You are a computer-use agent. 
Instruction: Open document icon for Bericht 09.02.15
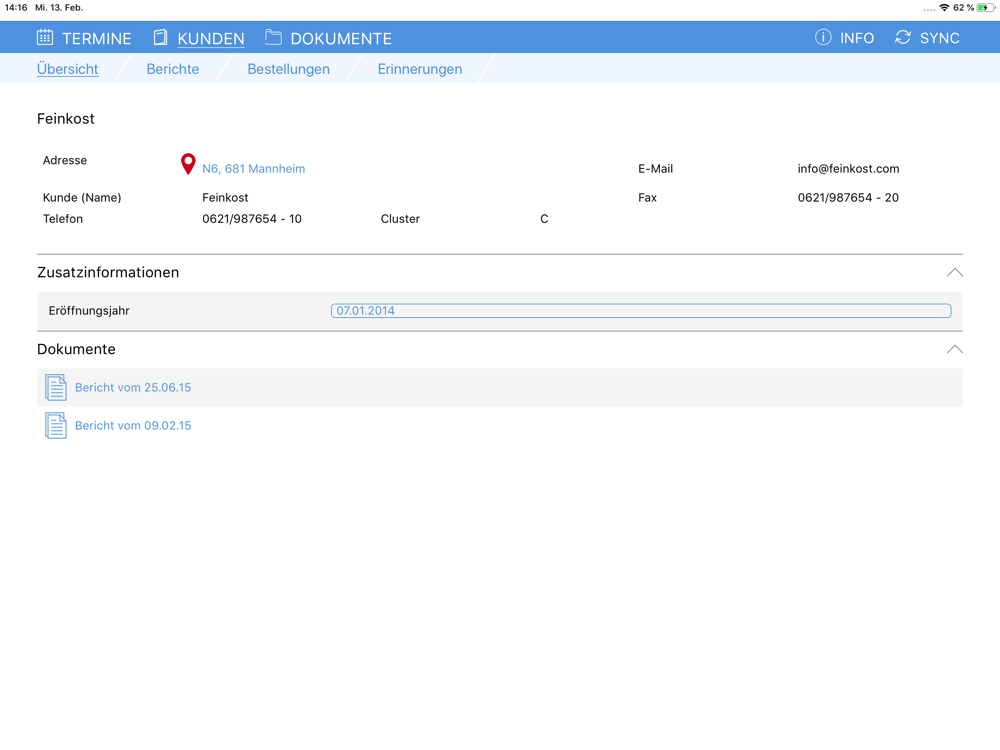click(x=55, y=426)
